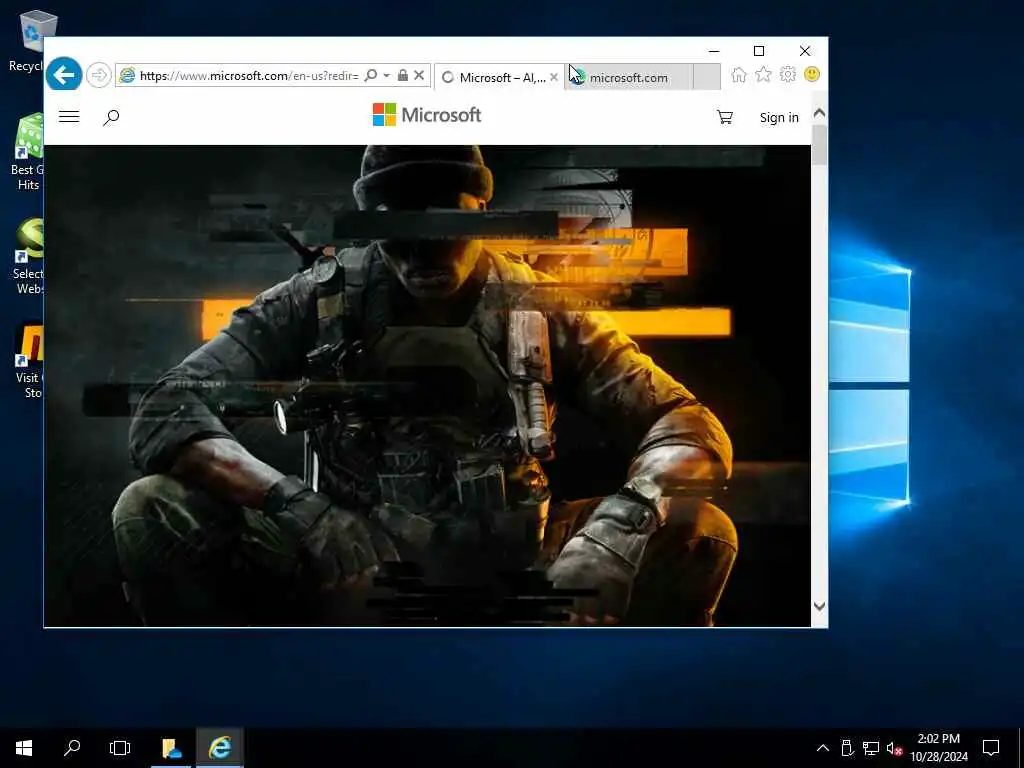This screenshot has width=1024, height=768.
Task: Maximize the Internet Explorer window
Action: coord(759,51)
